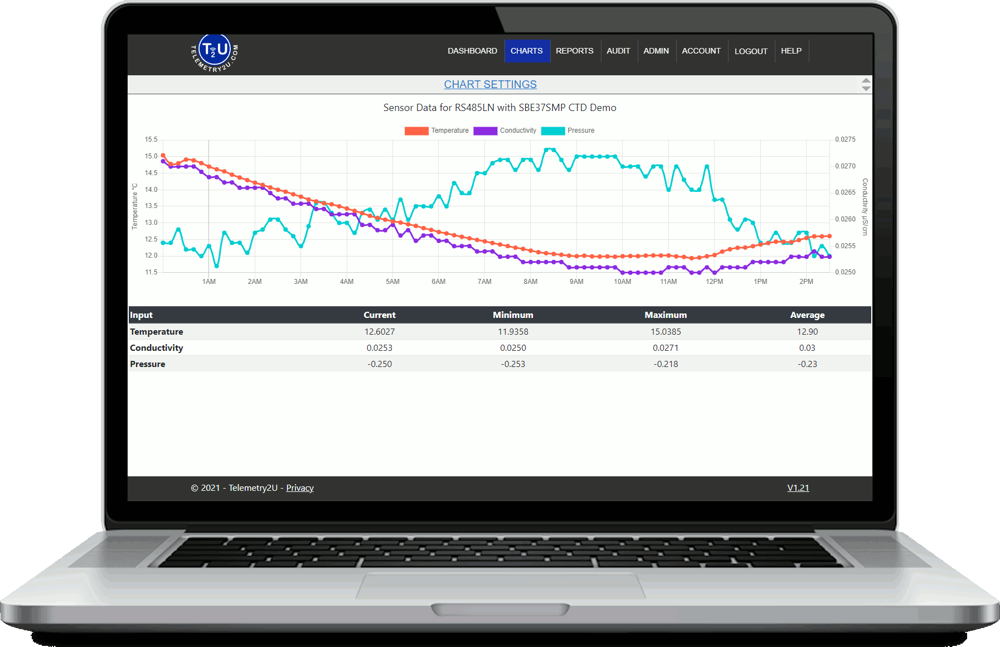Screen dimensions: 1000x647
Task: Select the Temperature row label
Action: pyautogui.click(x=156, y=332)
